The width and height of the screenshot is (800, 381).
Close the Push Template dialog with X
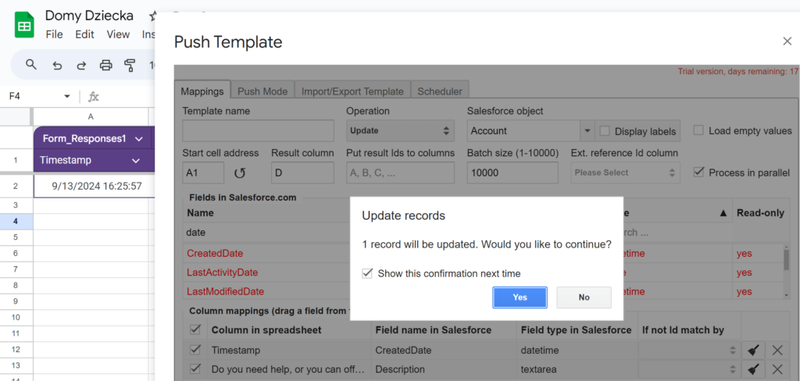787,41
